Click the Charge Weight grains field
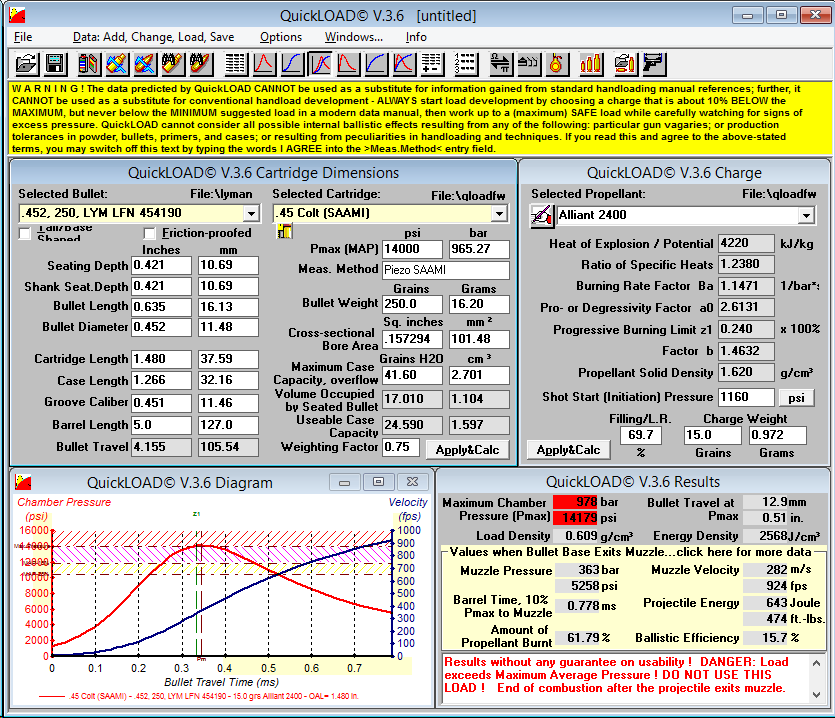Image resolution: width=835 pixels, height=718 pixels. pos(713,435)
